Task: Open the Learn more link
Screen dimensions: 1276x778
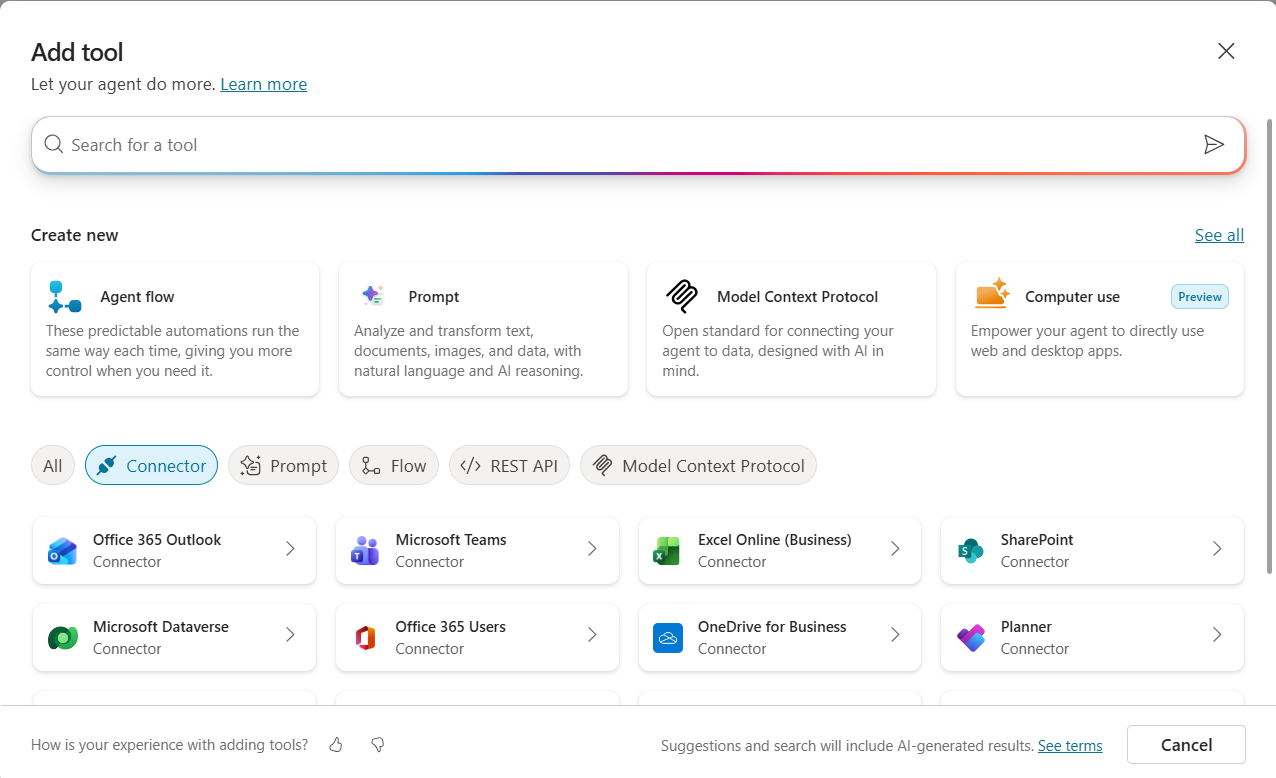Action: 264,84
